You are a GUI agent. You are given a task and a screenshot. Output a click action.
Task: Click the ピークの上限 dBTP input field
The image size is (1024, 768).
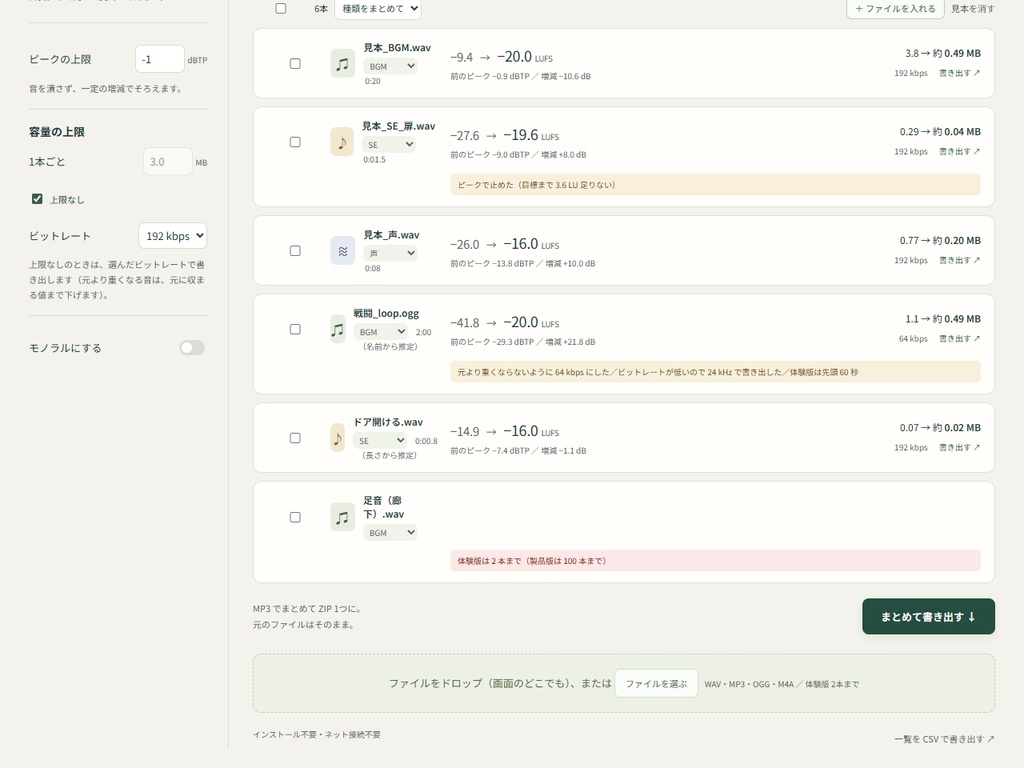click(159, 59)
